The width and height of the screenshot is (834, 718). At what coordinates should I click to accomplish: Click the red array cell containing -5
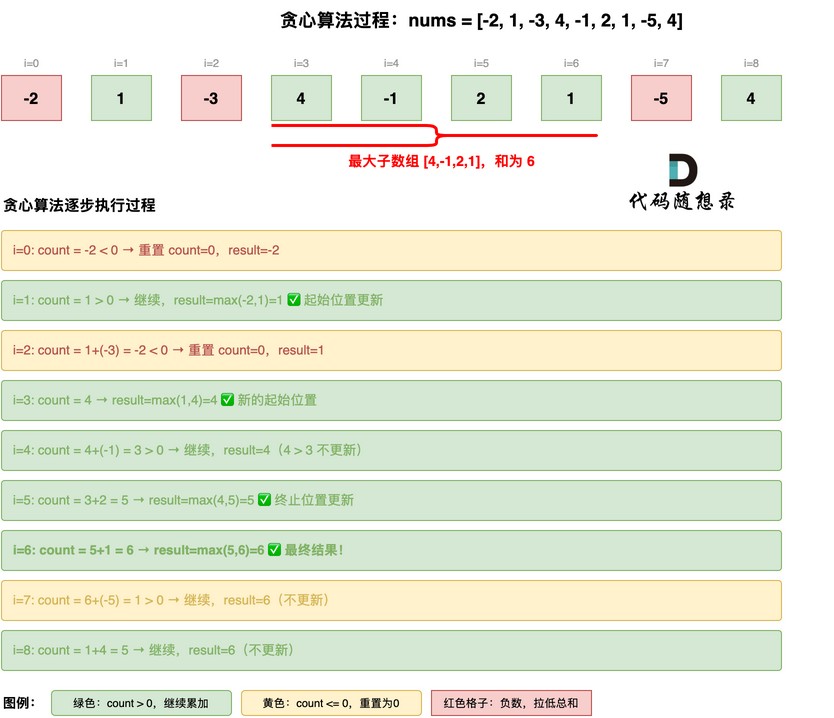[661, 99]
